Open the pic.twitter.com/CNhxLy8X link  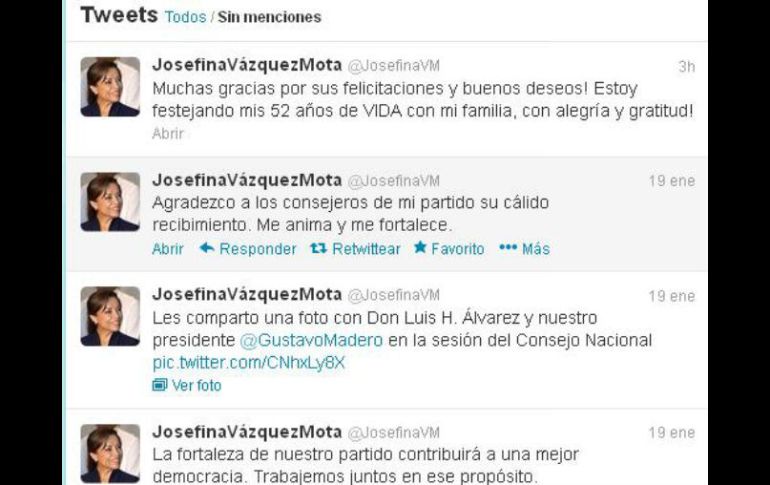(248, 363)
